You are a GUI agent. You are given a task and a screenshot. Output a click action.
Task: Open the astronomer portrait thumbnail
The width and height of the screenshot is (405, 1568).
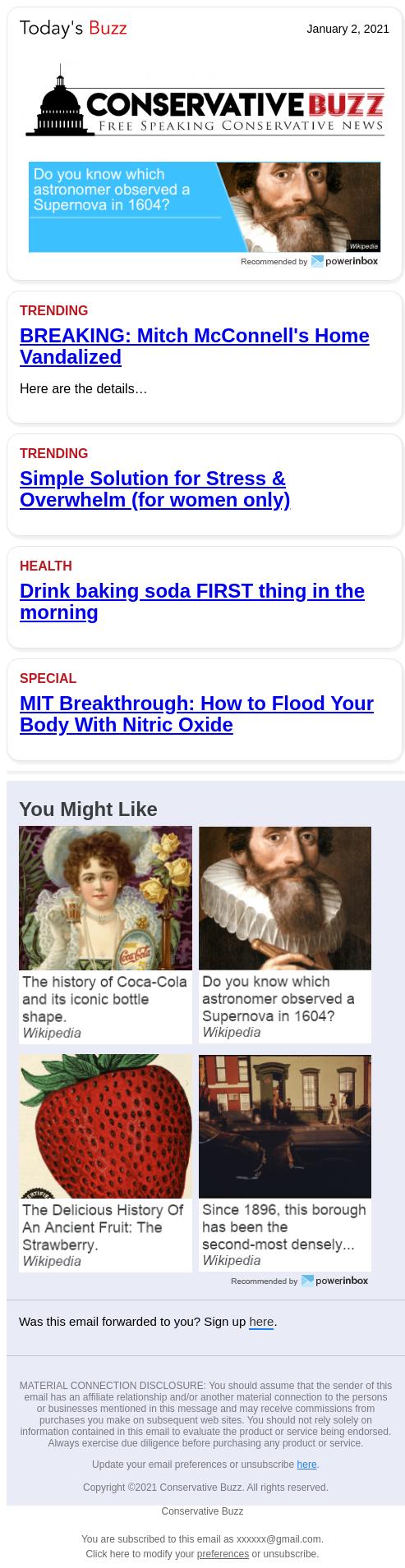[285, 898]
